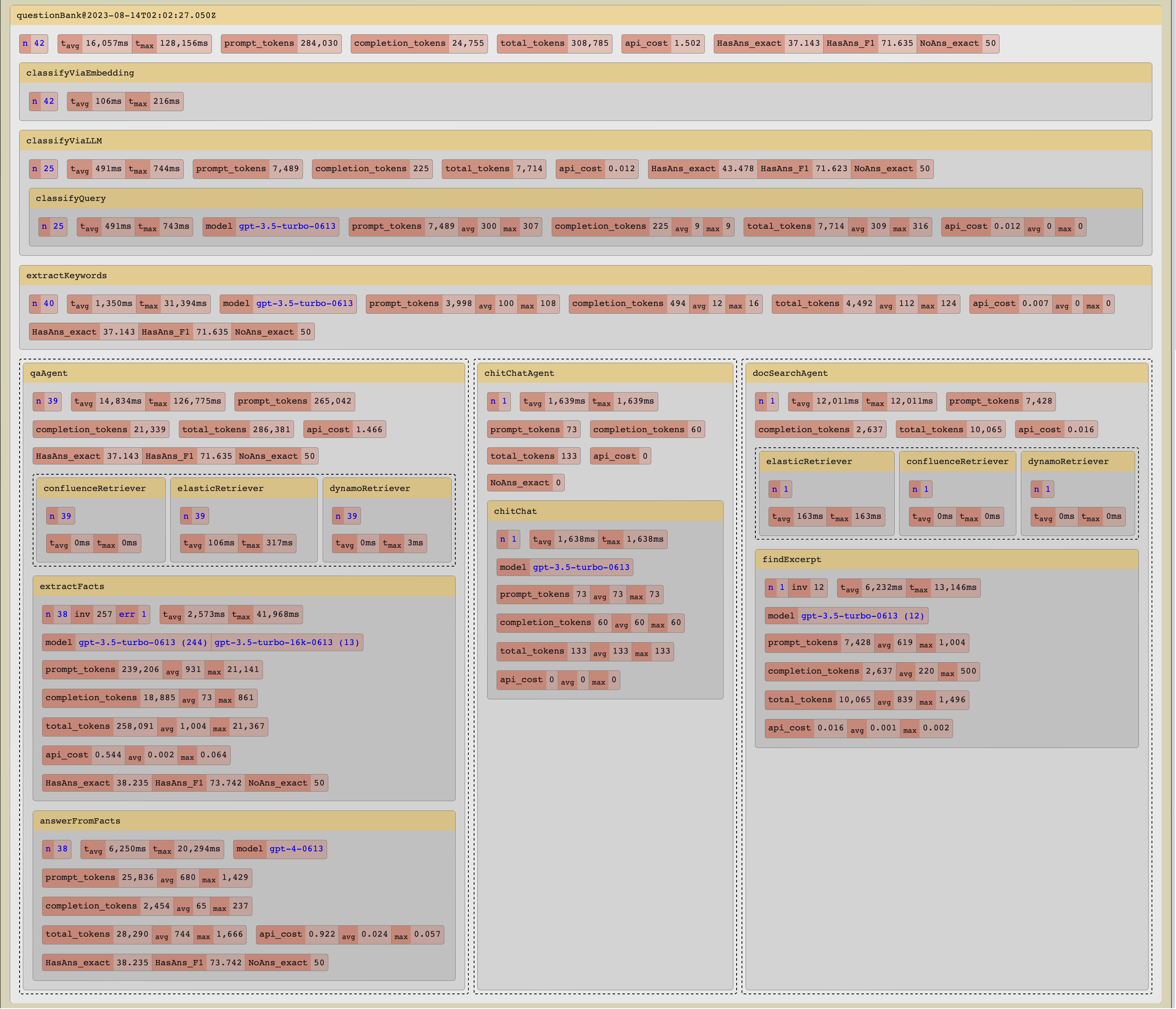This screenshot has width=1176, height=1009.
Task: Click the api_cost 1.502 badge at top
Action: (662, 43)
